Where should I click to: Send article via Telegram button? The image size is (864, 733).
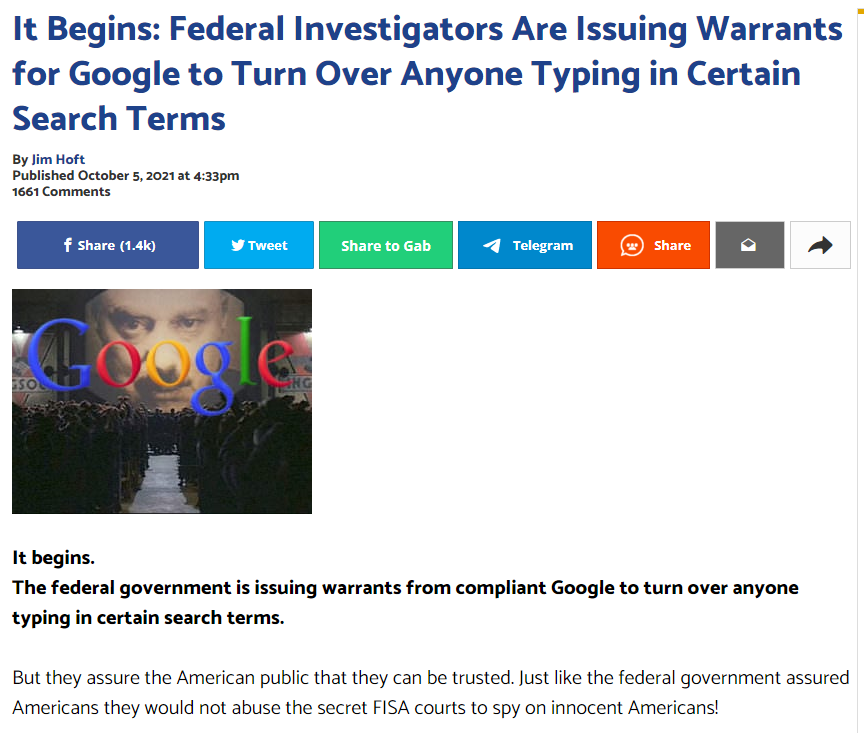[x=525, y=245]
